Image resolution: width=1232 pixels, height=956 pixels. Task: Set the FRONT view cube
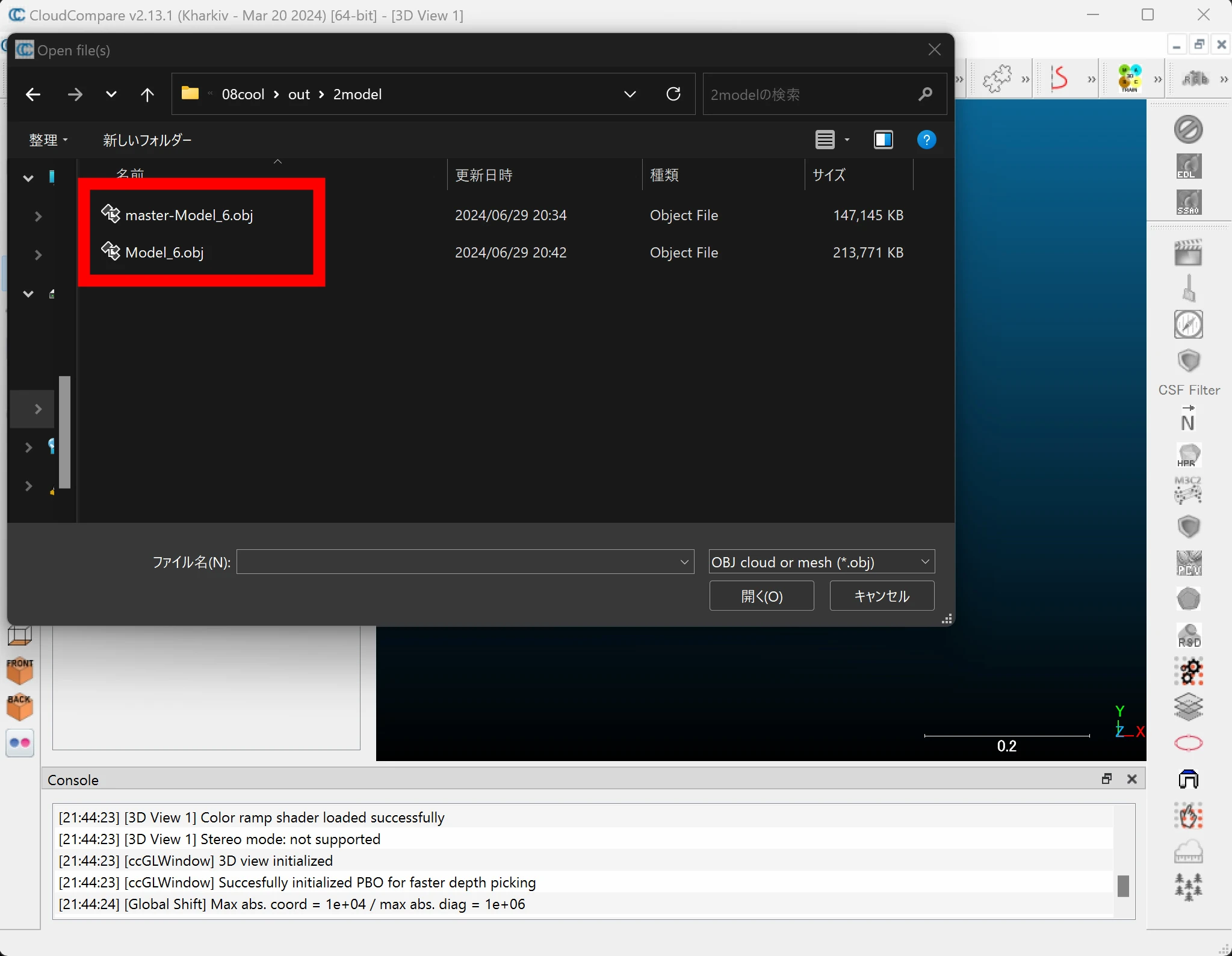point(20,670)
